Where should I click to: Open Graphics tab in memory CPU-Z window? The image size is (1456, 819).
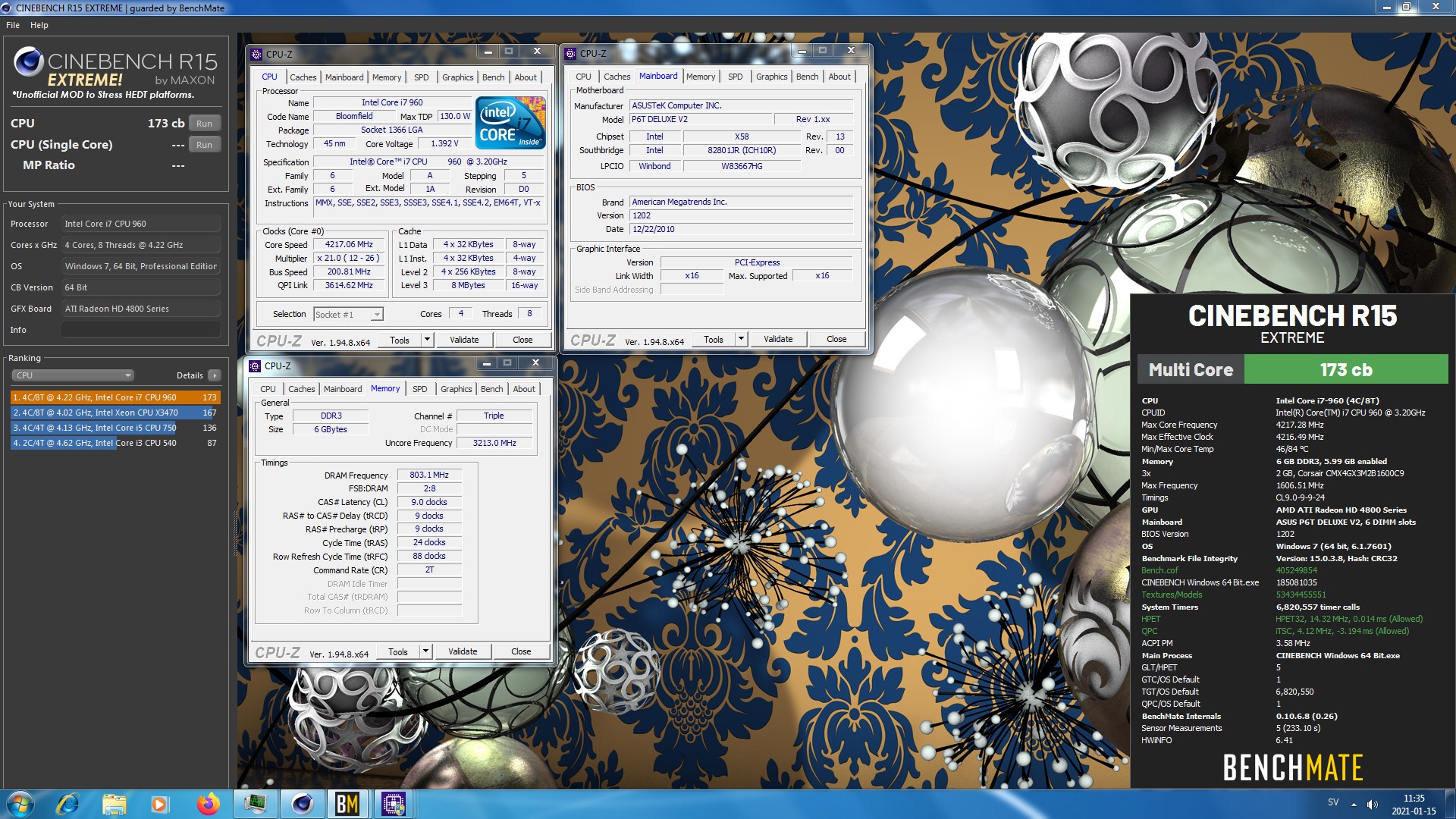tap(456, 389)
